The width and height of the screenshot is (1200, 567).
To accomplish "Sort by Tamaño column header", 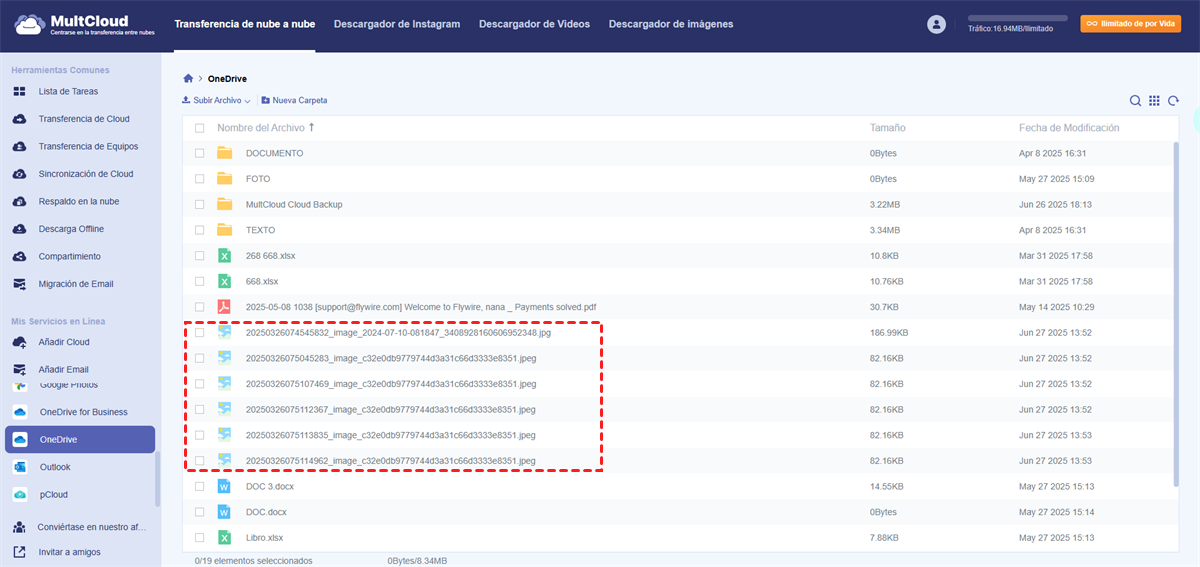I will [887, 128].
